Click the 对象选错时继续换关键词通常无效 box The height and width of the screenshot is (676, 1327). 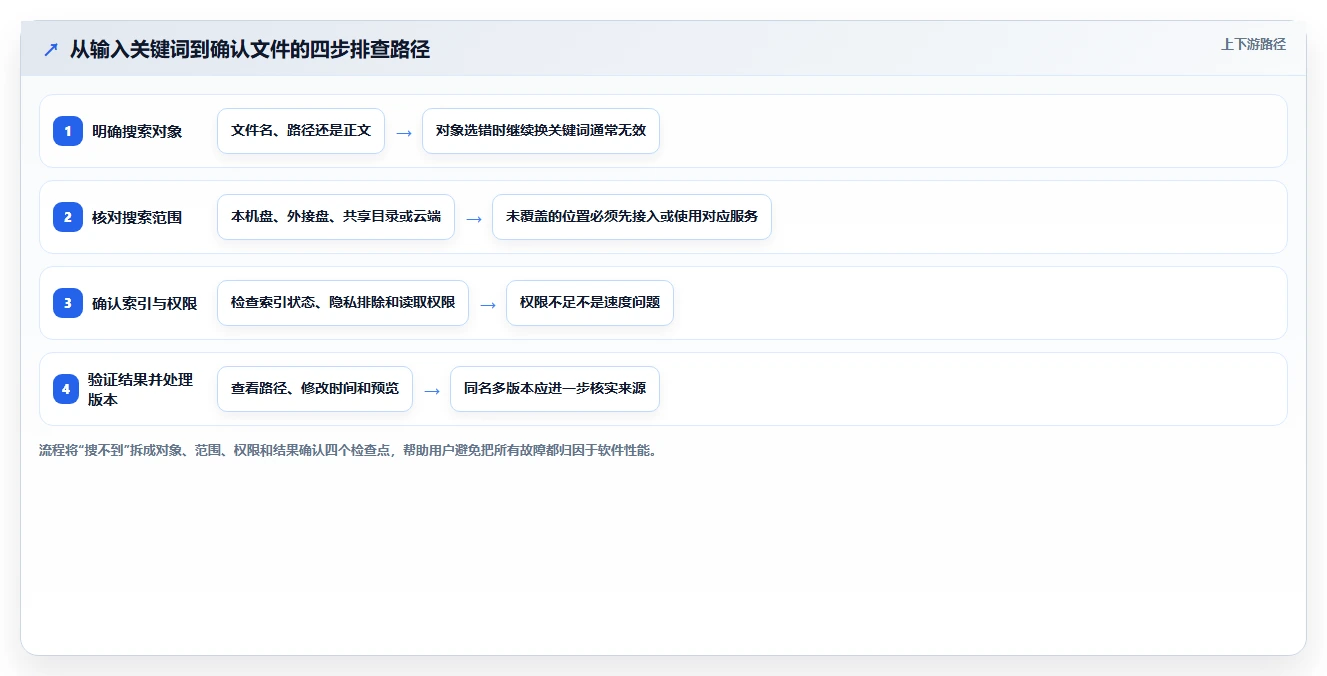click(x=541, y=131)
